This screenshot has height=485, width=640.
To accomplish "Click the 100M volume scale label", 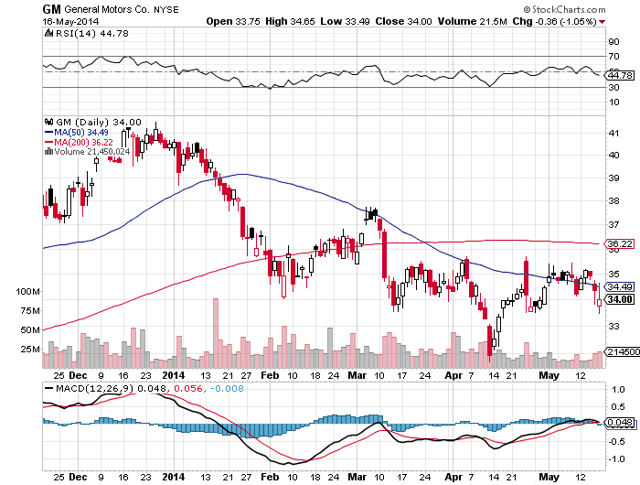I will [x=28, y=291].
